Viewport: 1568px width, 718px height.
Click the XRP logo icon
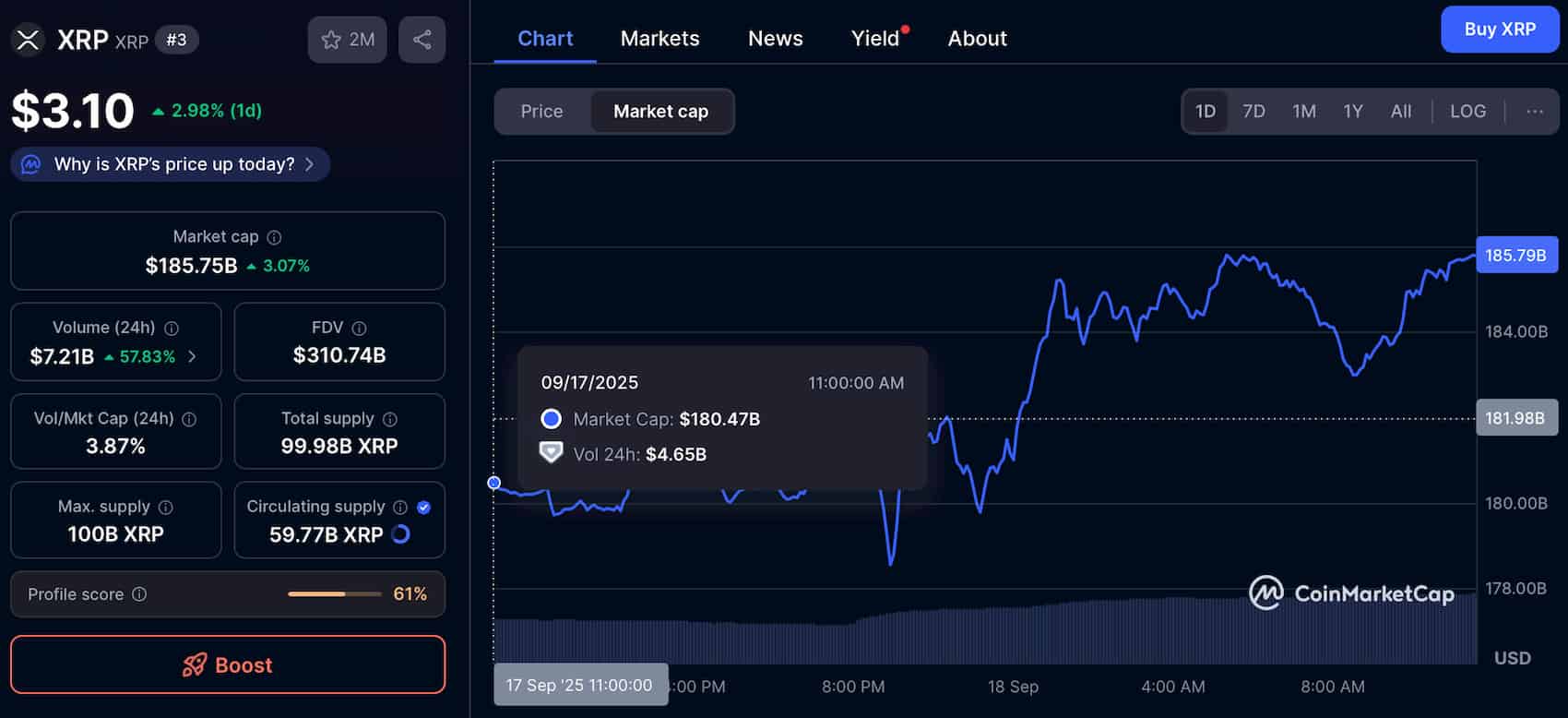point(29,40)
